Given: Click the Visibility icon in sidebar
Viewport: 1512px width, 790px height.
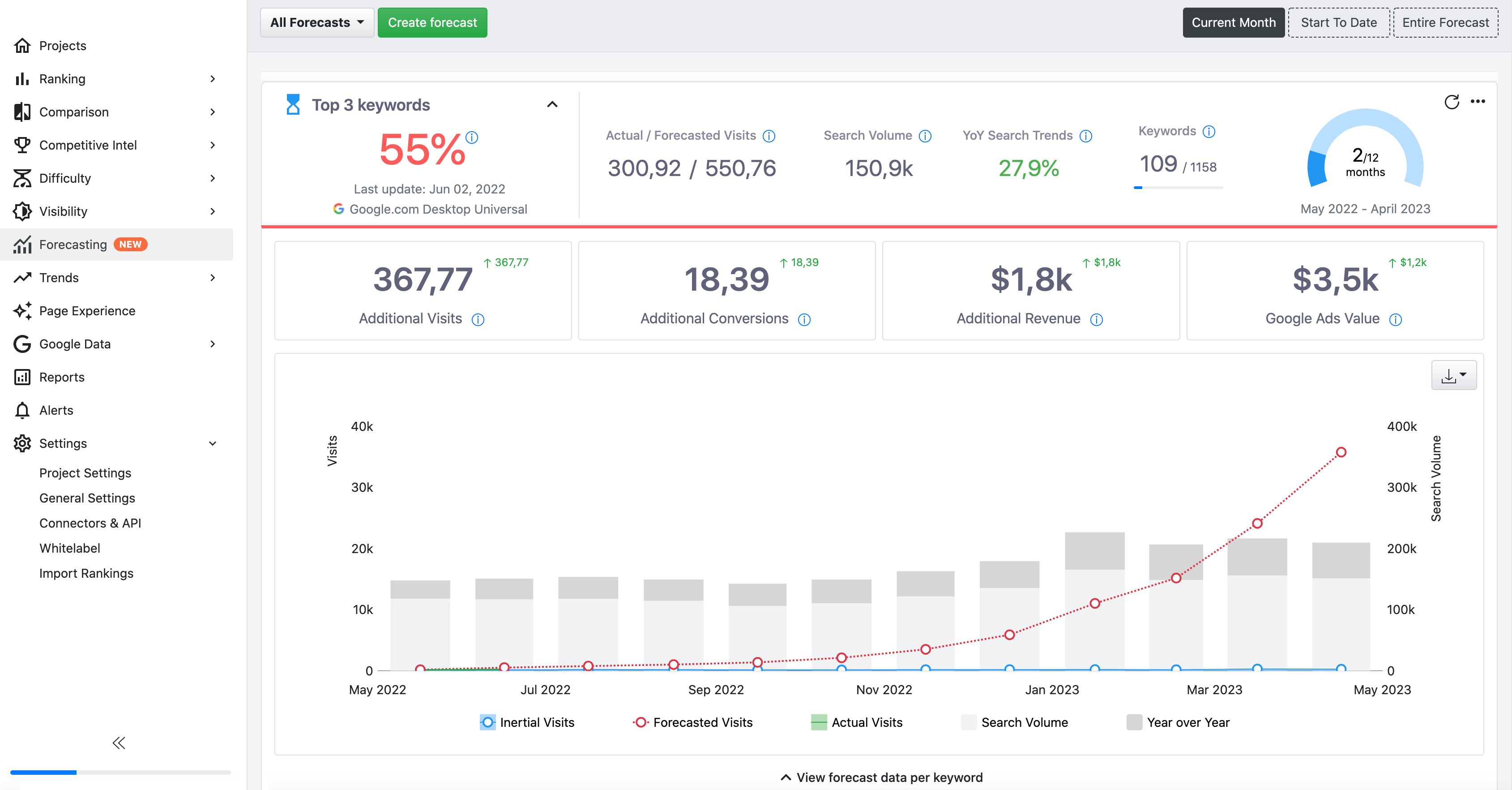Looking at the screenshot, I should [x=22, y=211].
